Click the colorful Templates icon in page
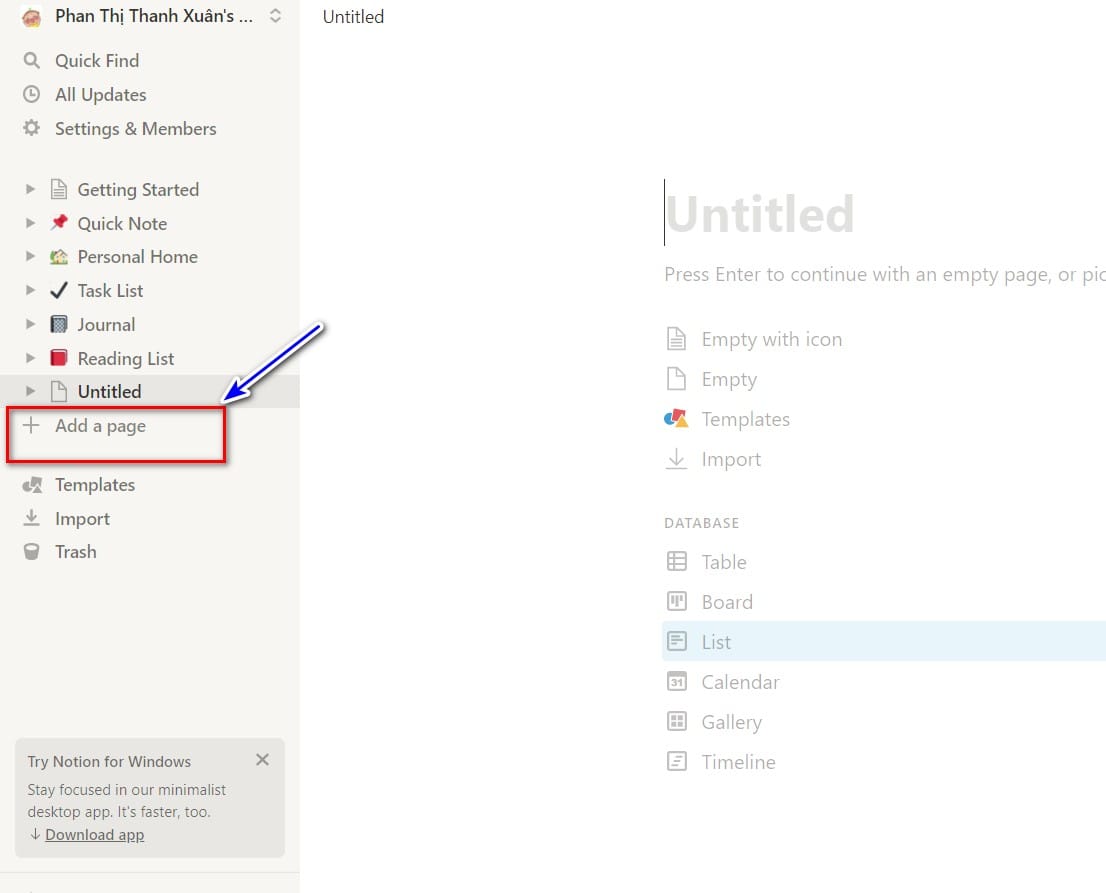This screenshot has width=1106, height=893. point(676,418)
